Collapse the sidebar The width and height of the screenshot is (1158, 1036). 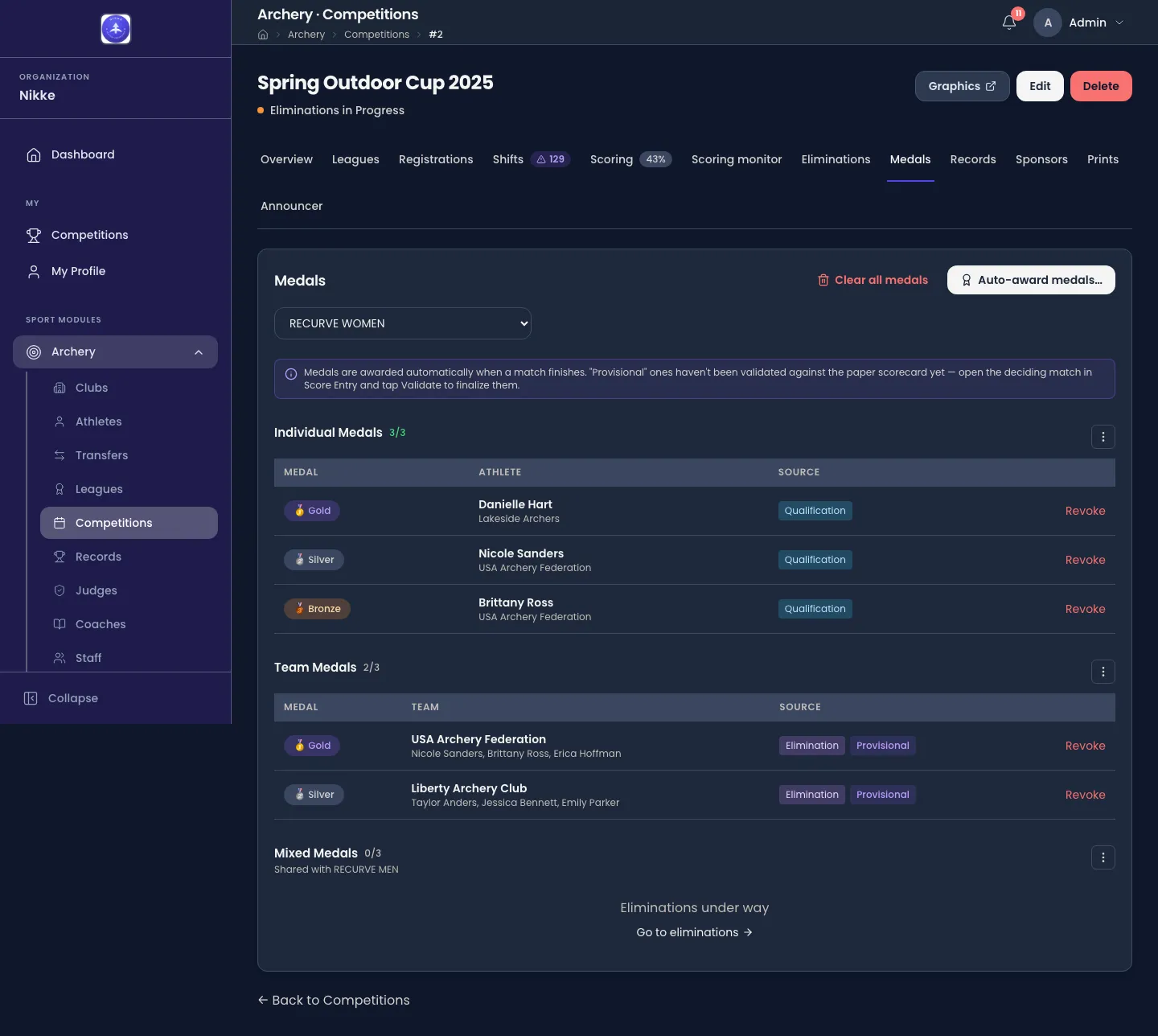point(61,698)
